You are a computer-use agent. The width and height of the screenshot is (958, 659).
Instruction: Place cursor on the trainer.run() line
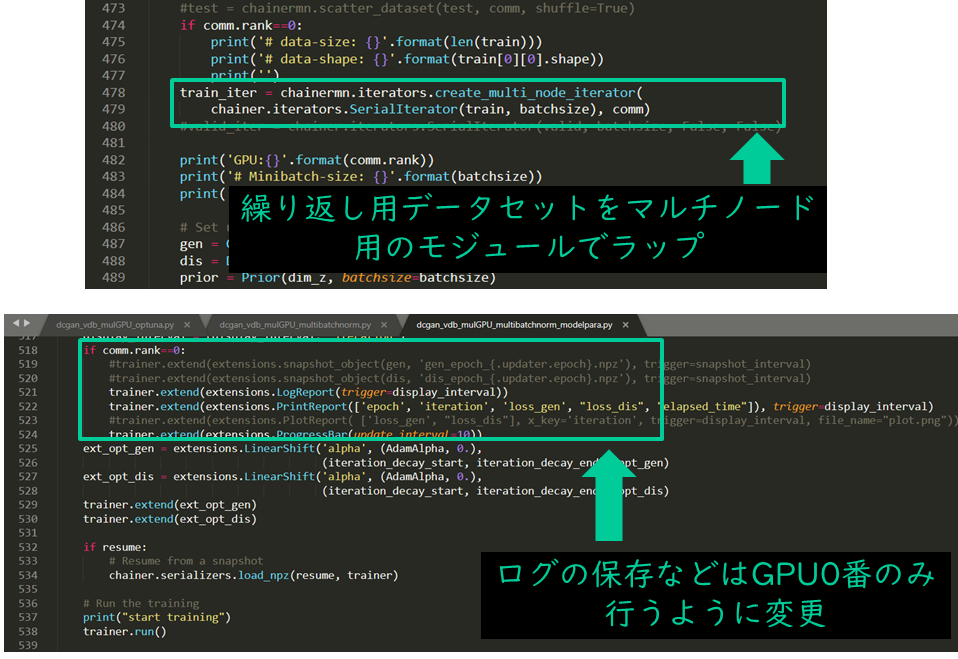click(x=125, y=632)
